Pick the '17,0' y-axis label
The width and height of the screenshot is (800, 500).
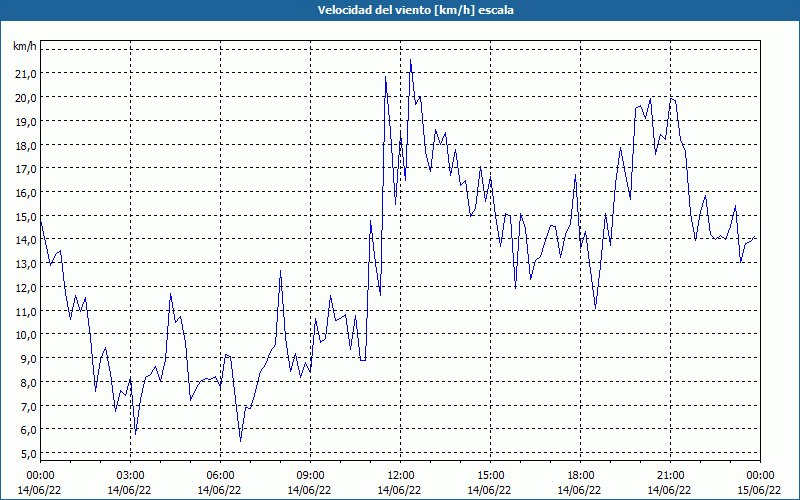click(26, 168)
